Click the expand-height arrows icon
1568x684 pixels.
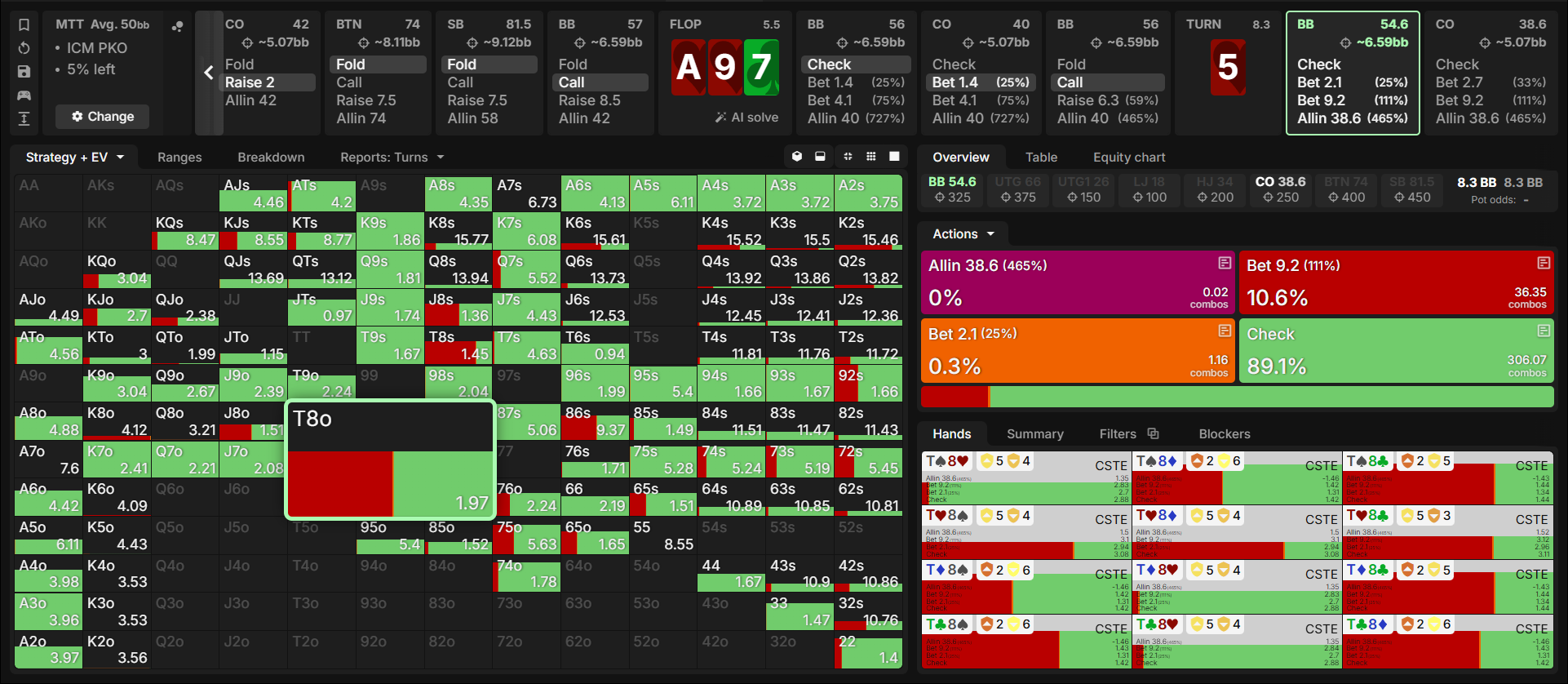24,119
